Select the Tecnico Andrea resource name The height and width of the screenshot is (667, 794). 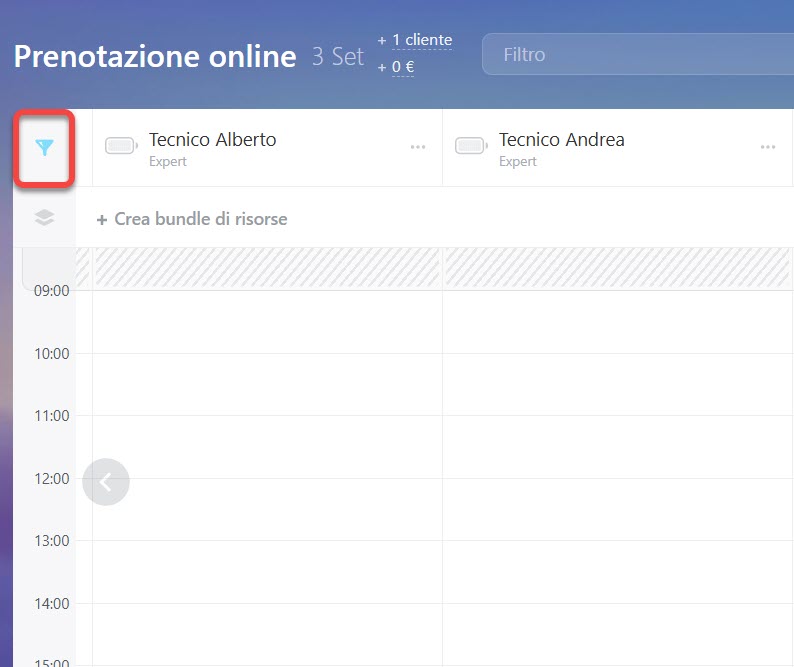(561, 140)
